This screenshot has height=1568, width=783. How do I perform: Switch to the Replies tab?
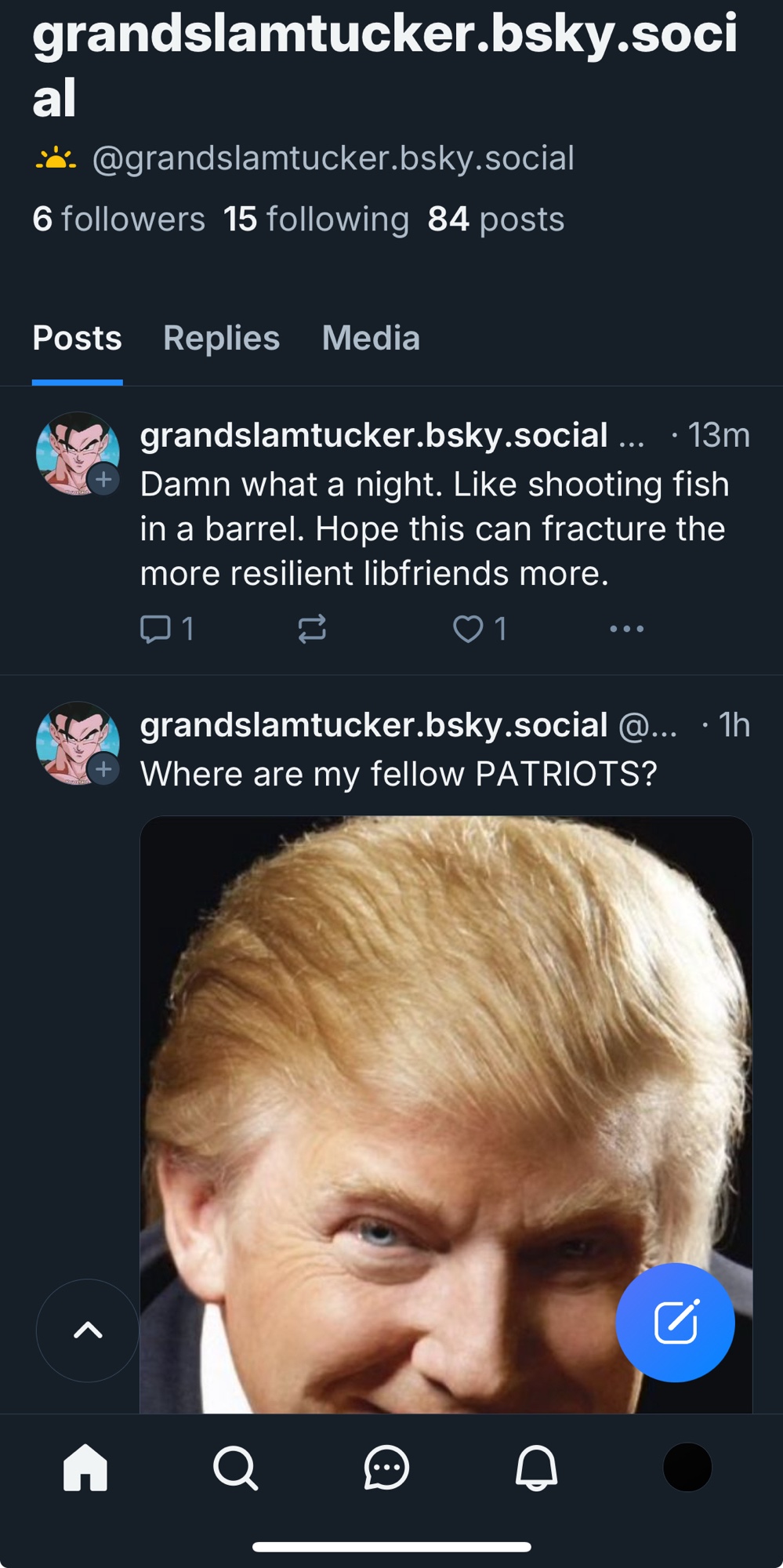pyautogui.click(x=221, y=339)
